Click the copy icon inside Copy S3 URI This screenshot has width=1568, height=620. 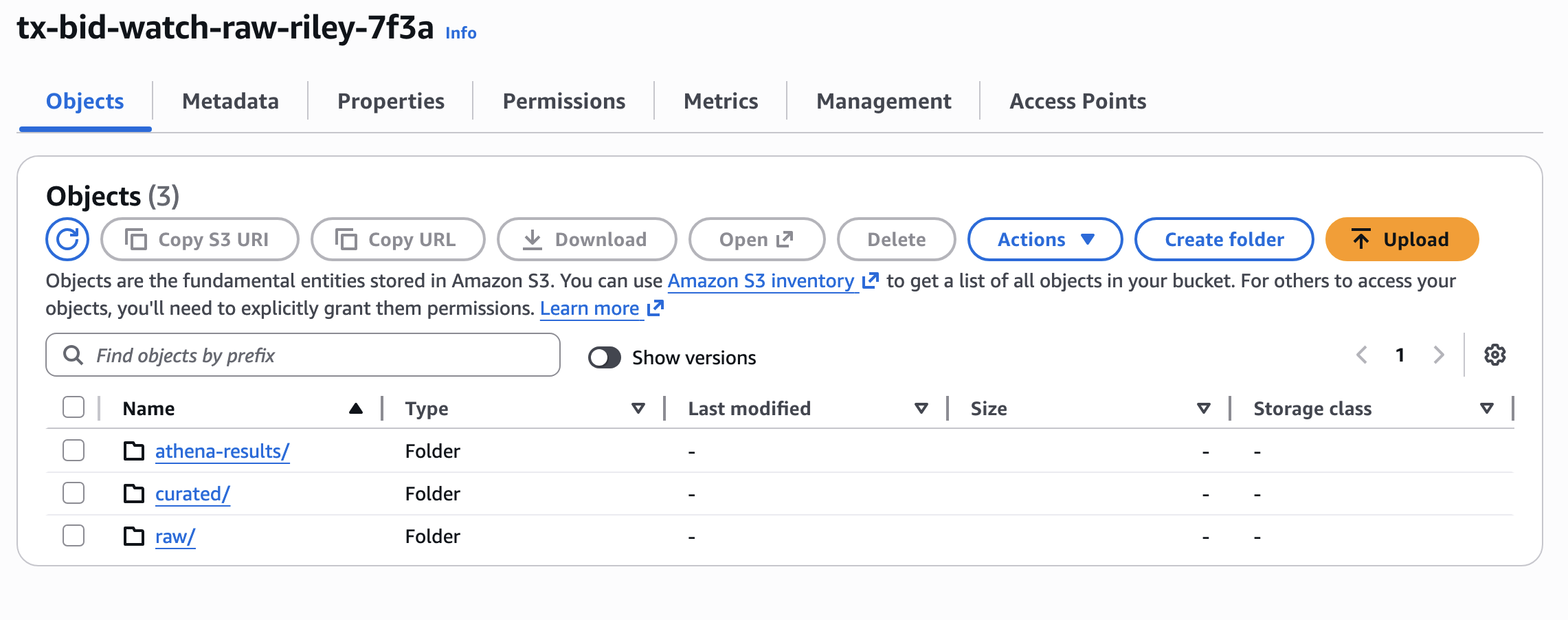coord(137,239)
